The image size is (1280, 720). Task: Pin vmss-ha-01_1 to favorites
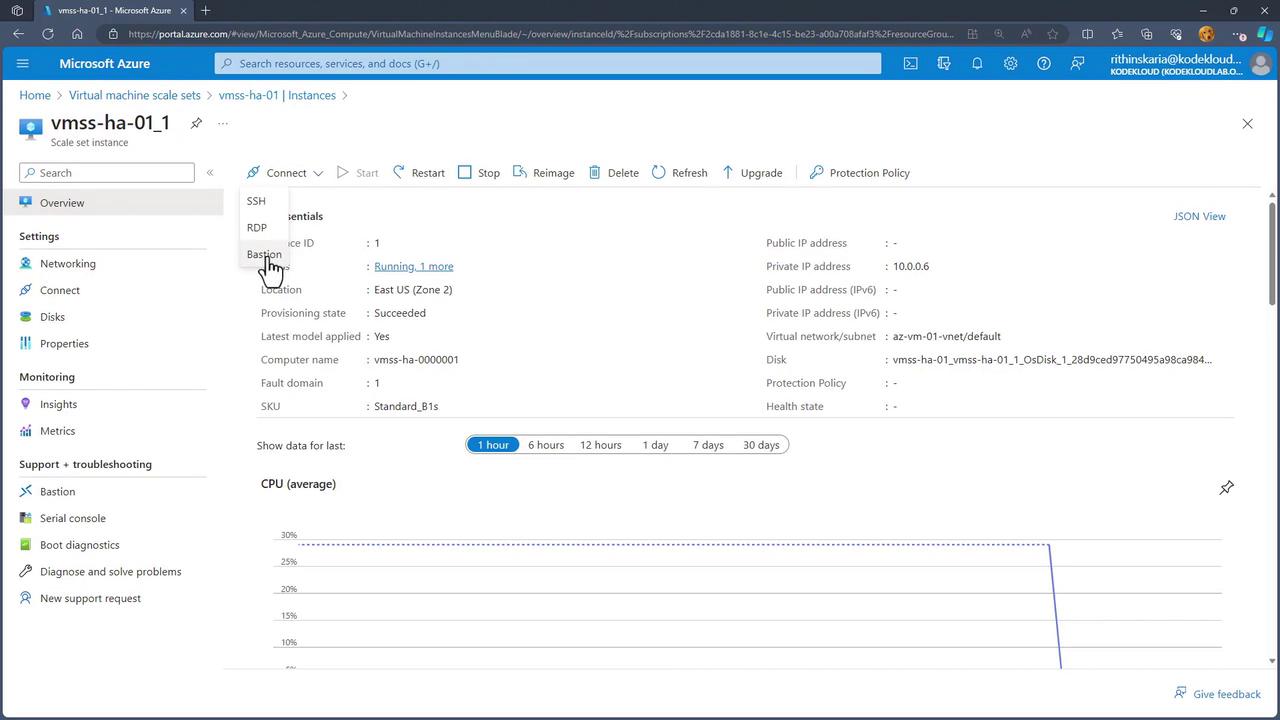196,123
